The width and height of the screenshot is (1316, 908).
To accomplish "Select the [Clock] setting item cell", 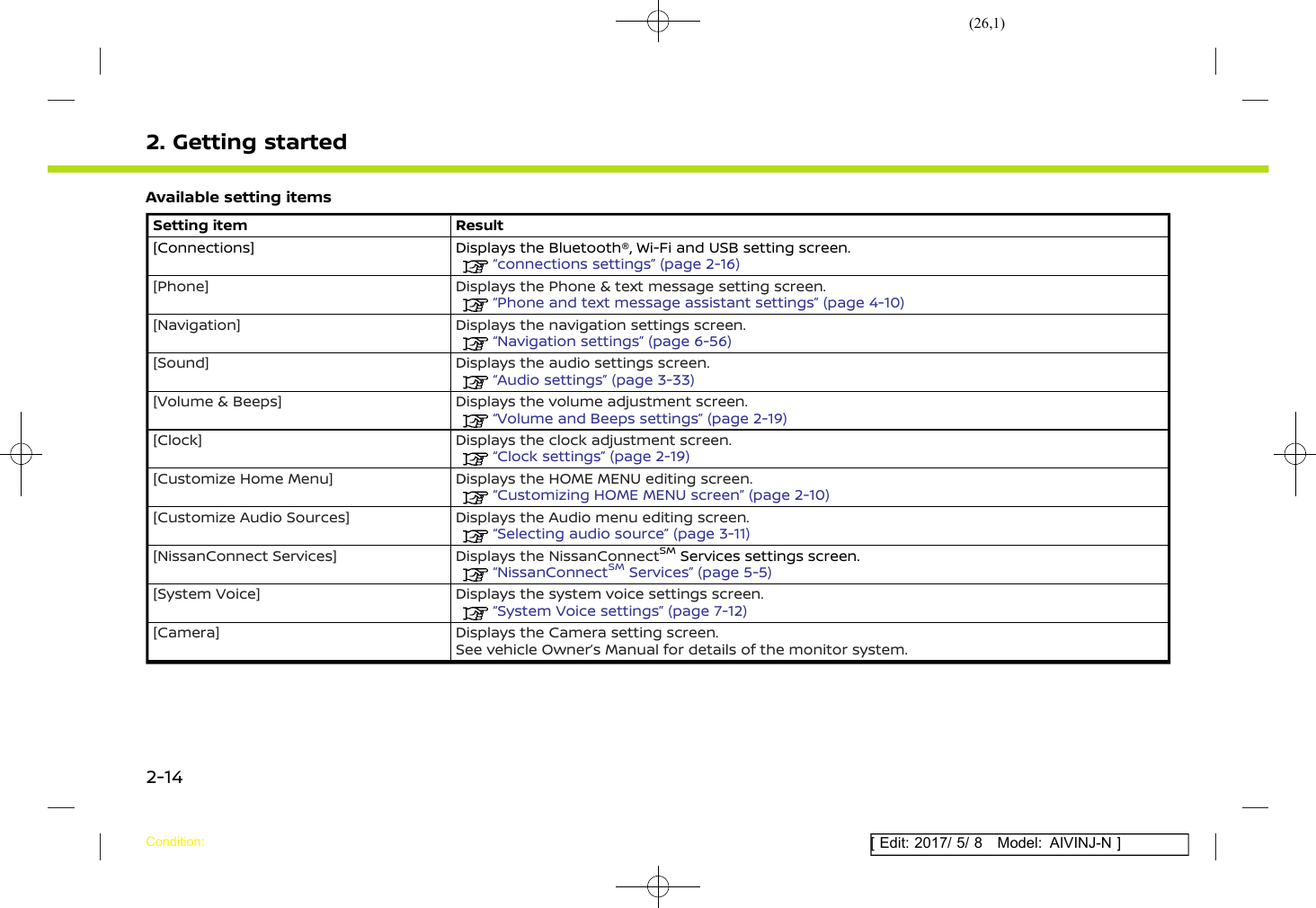I will click(x=298, y=450).
